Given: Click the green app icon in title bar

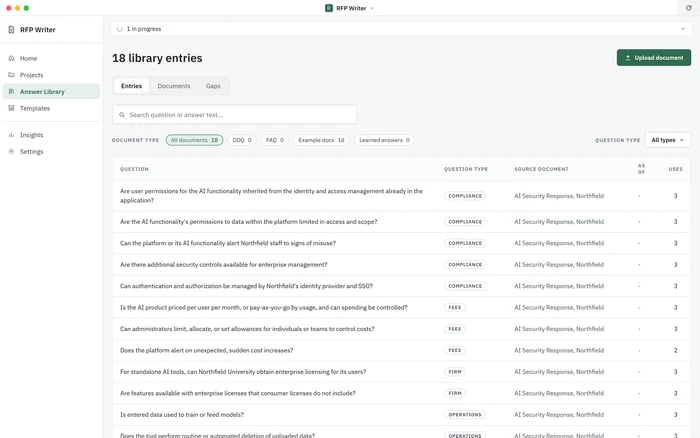Looking at the screenshot, I should 329,8.
